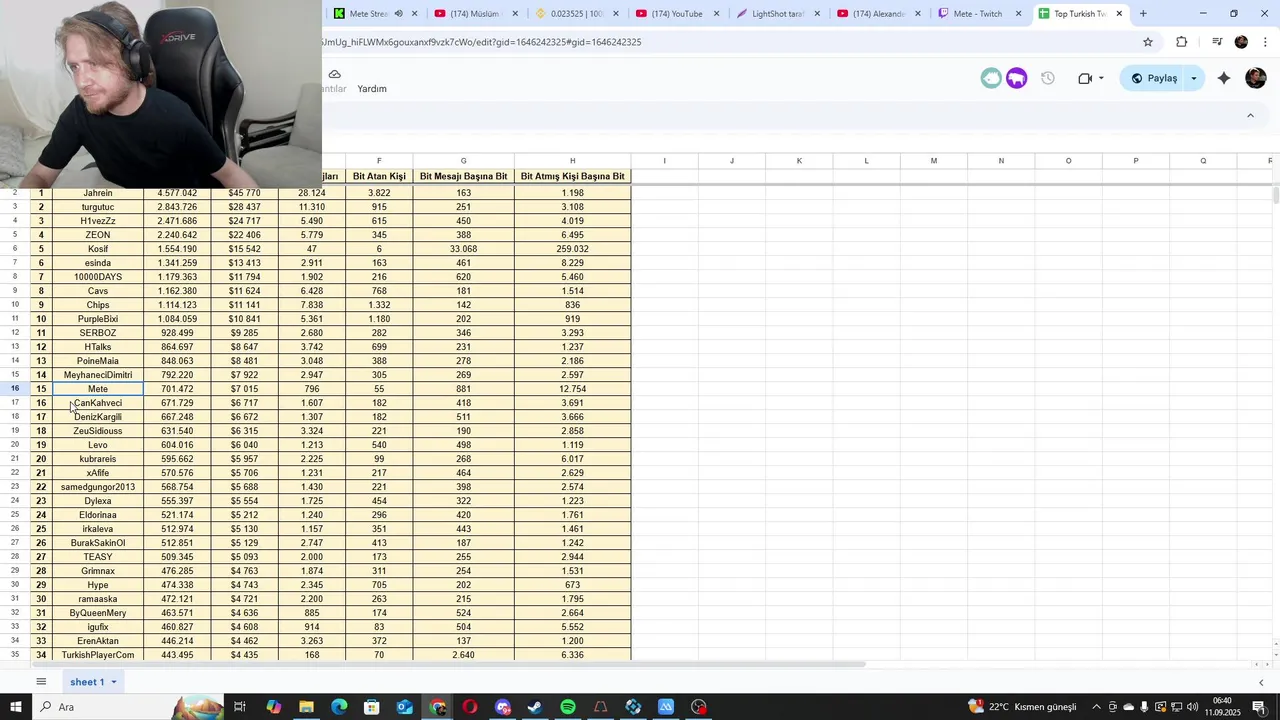Screen dimensions: 1280x720
Task: Open Copilot from the taskbar
Action: click(273, 707)
